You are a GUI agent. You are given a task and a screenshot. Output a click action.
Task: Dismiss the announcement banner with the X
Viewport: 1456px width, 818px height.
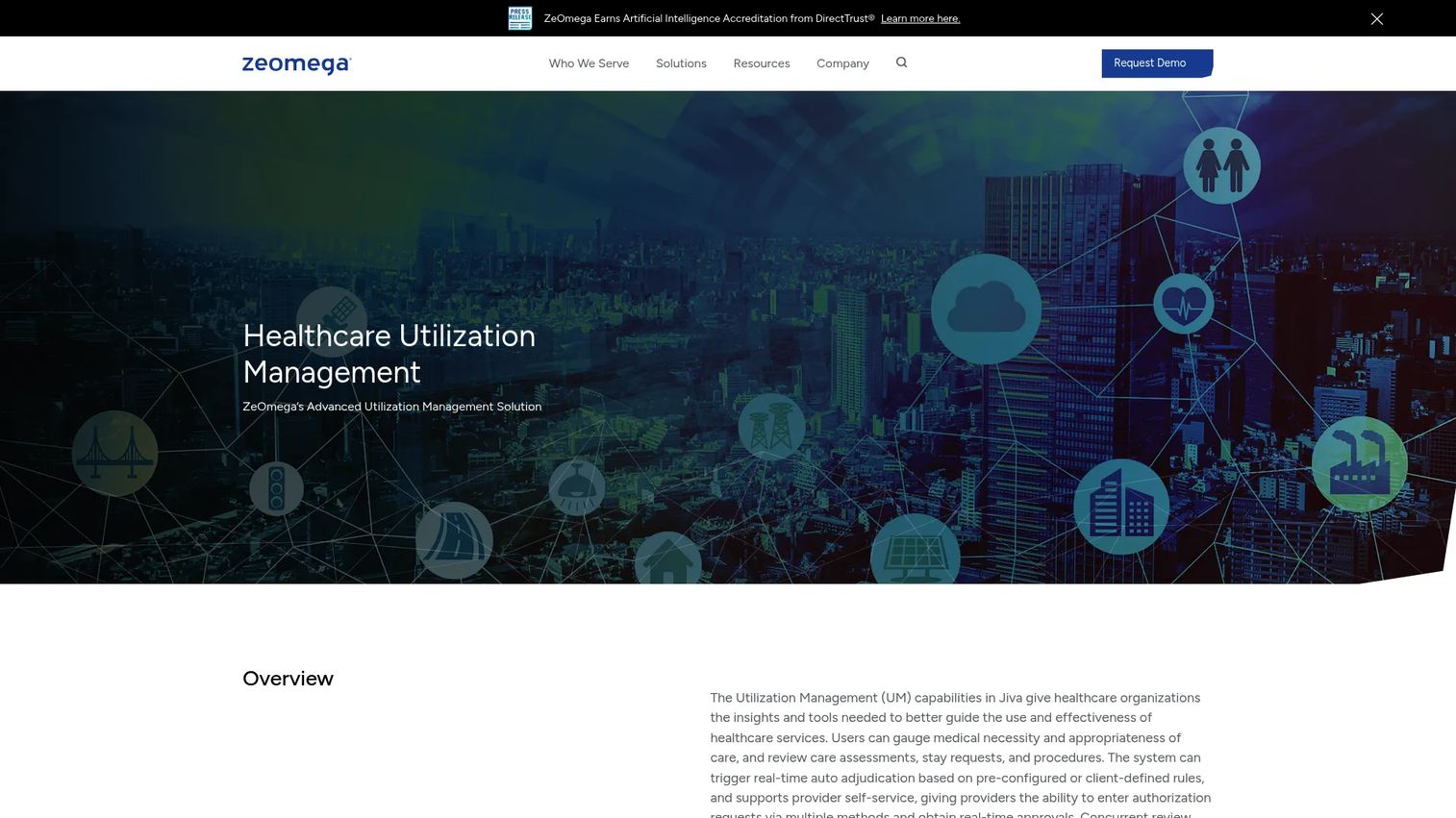1377,18
